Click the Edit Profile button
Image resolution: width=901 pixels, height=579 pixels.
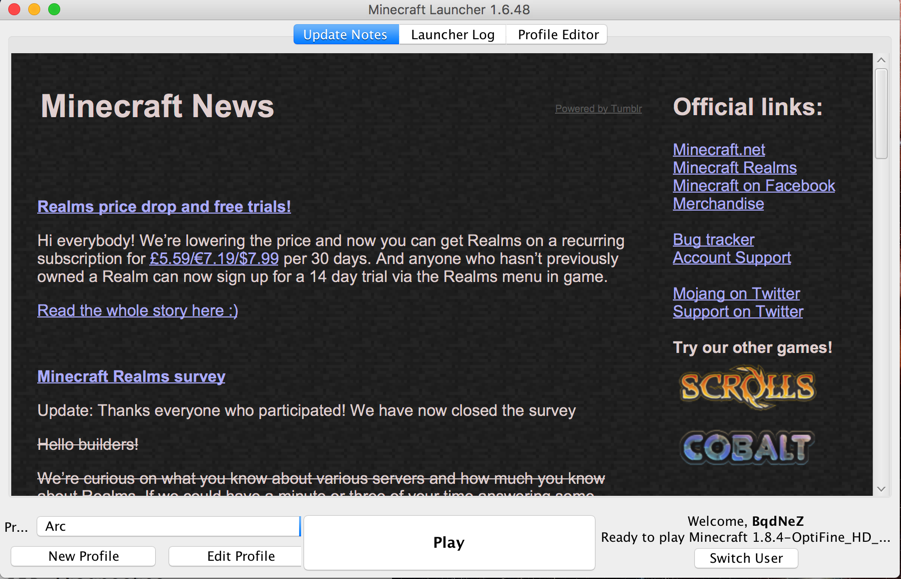[235, 556]
